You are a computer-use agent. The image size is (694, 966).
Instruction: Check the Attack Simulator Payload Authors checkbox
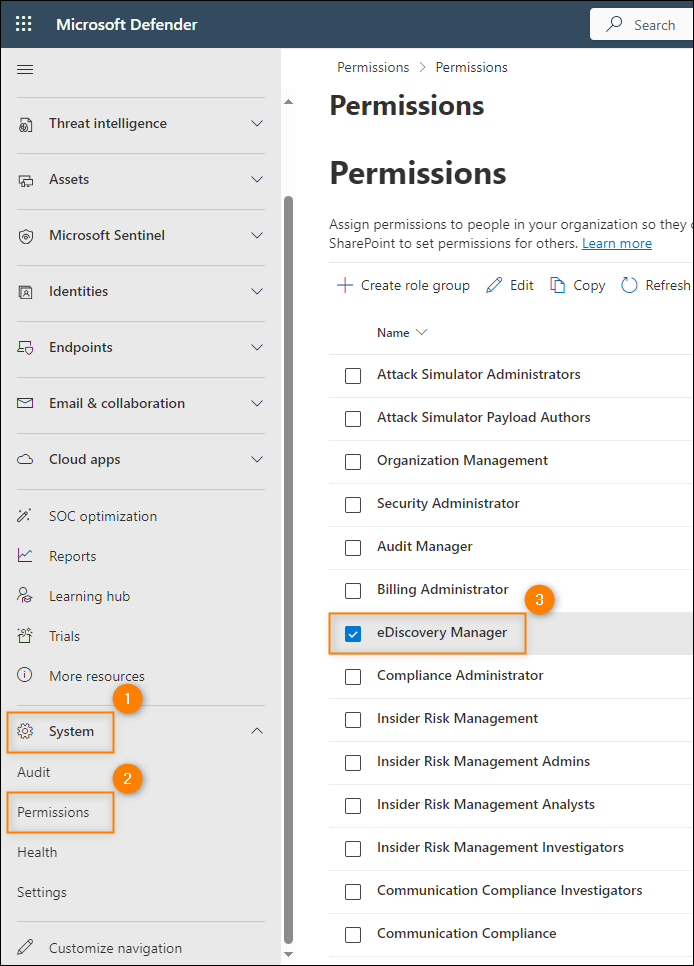tap(353, 419)
